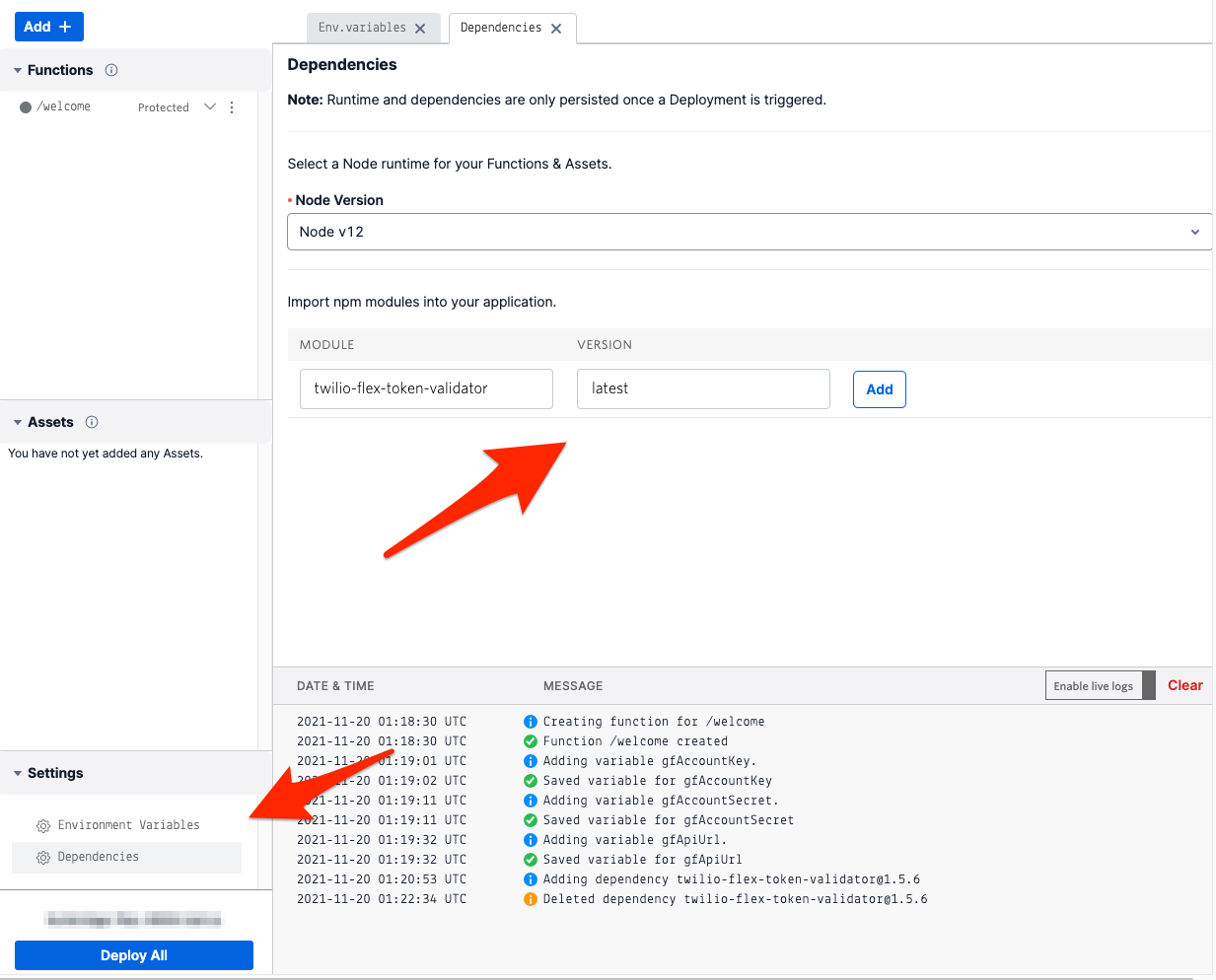The width and height of the screenshot is (1216, 980).
Task: Click inside the Module name input field
Action: point(425,388)
